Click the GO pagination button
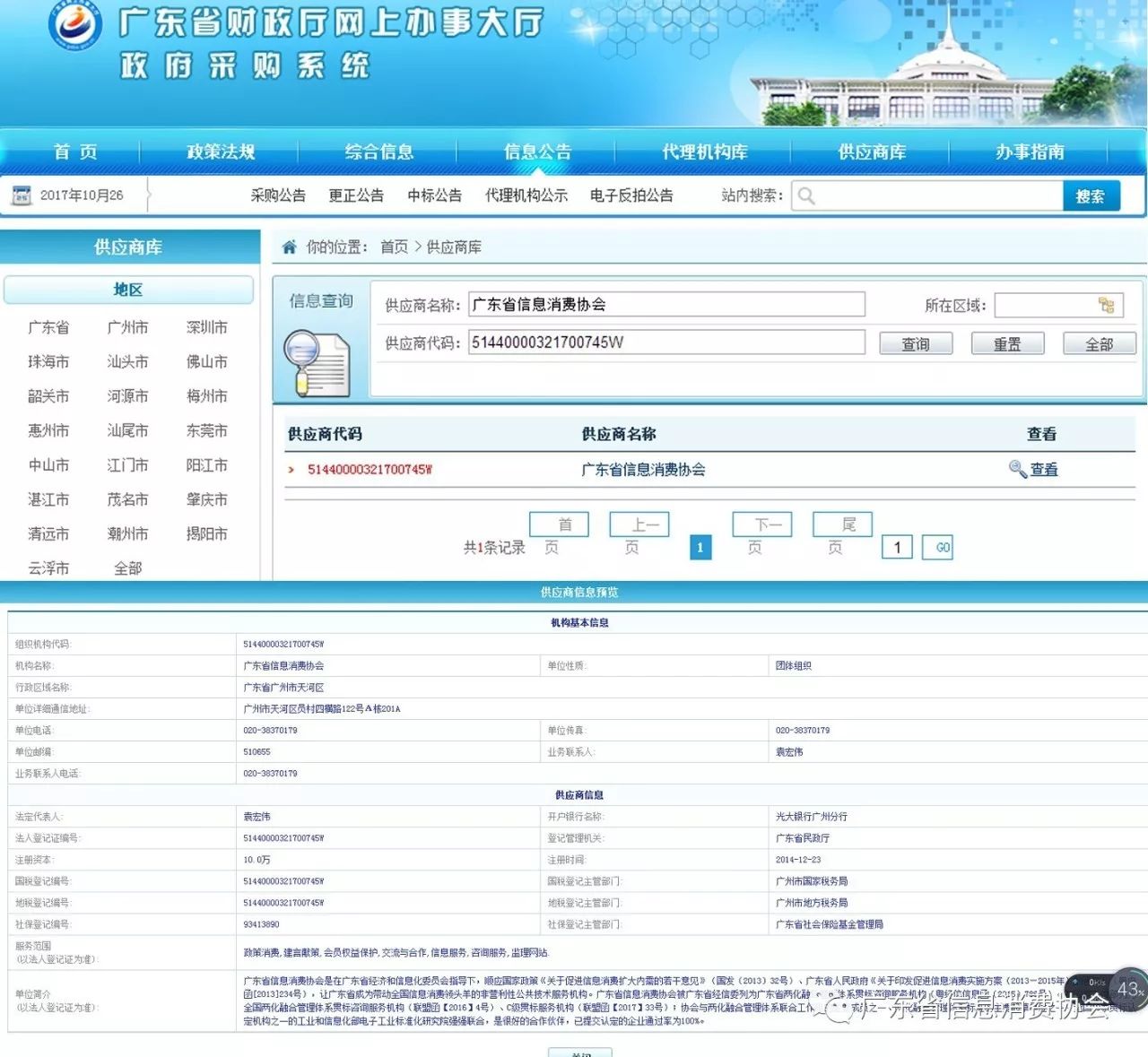The width and height of the screenshot is (1148, 1057). 938,548
